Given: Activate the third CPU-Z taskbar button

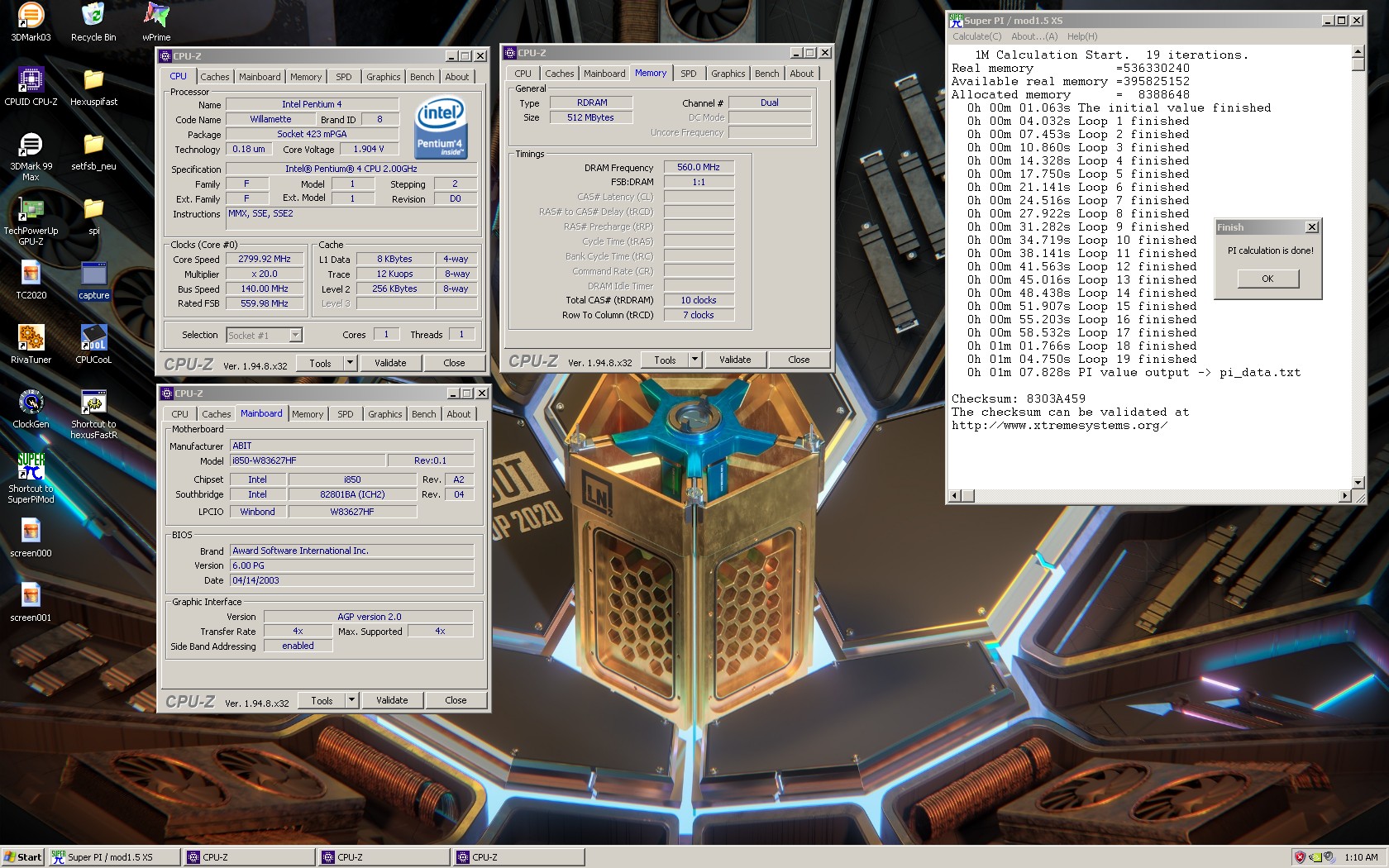Looking at the screenshot, I should (x=518, y=857).
